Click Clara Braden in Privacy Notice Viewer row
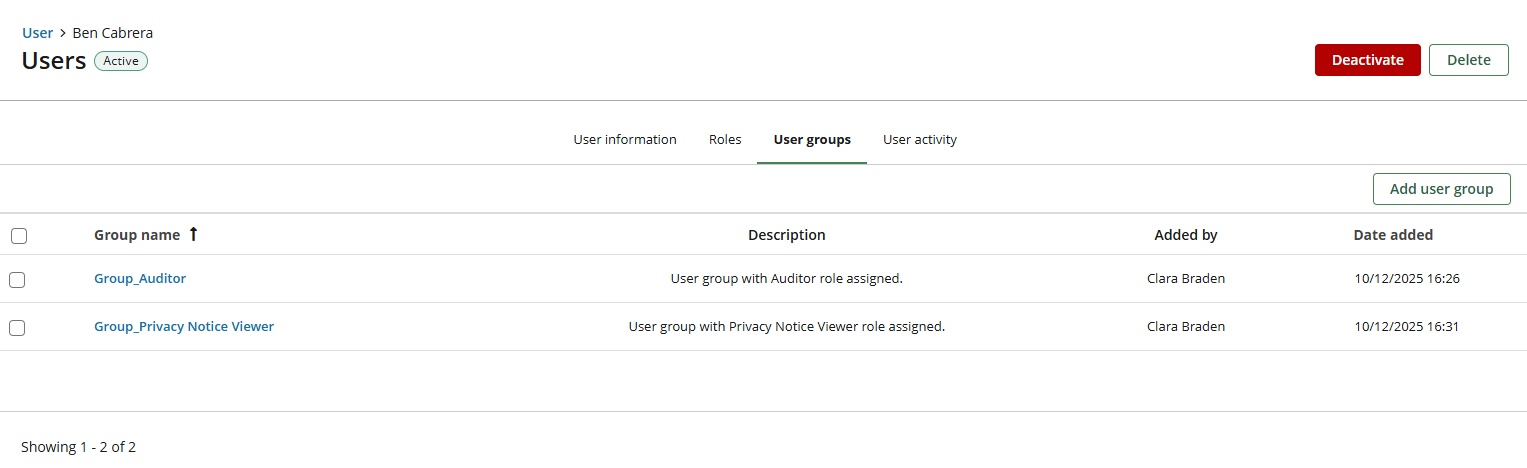1527x468 pixels. [1186, 326]
